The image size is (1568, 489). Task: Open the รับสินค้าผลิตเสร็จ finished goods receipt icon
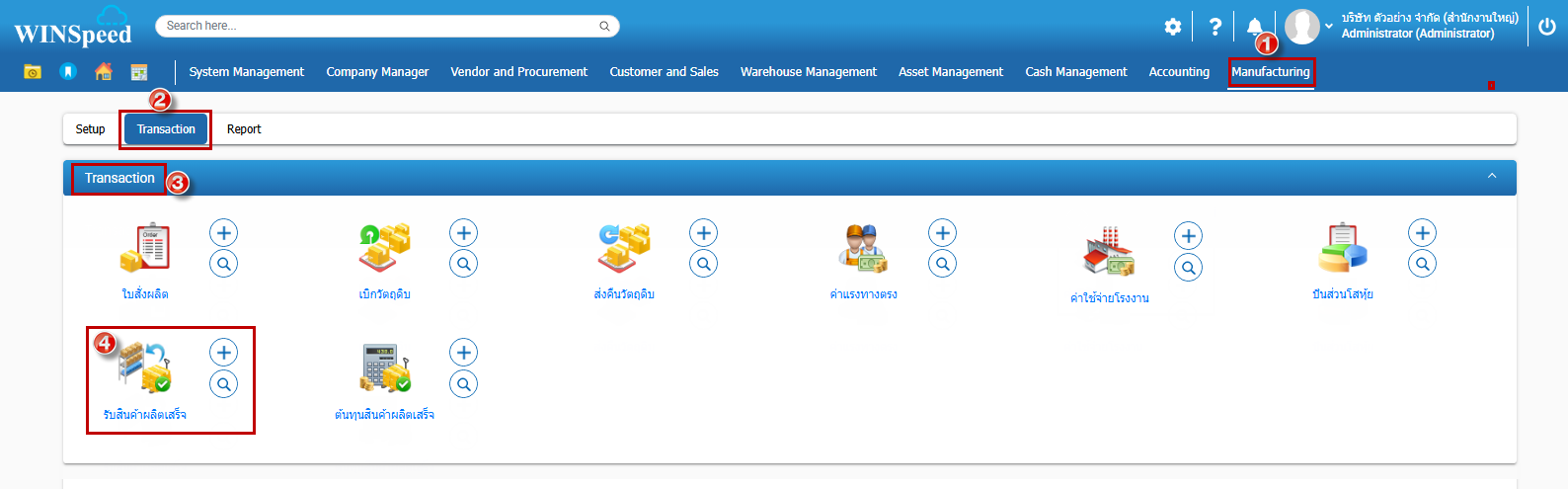(145, 367)
